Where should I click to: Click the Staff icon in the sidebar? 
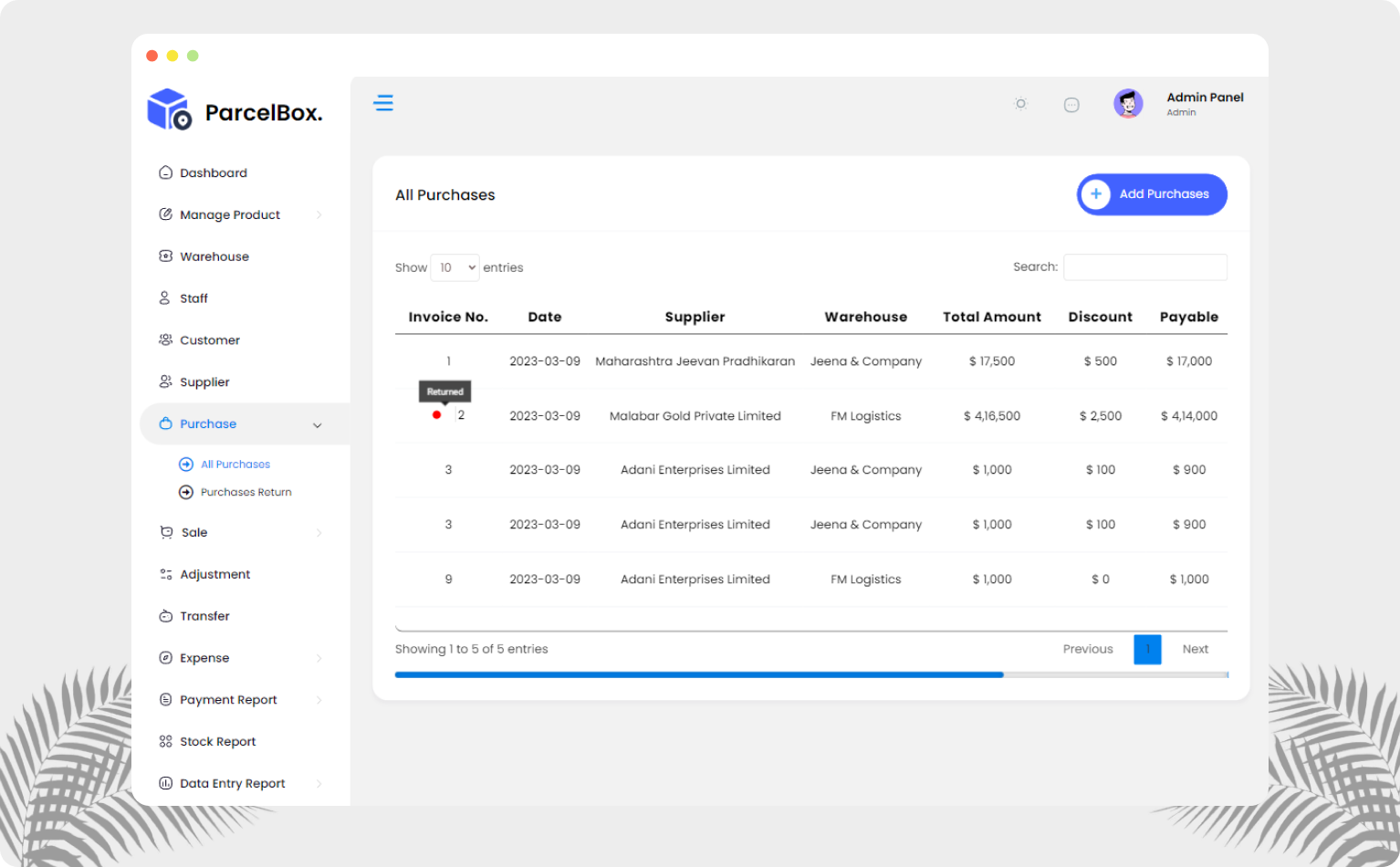coord(165,298)
